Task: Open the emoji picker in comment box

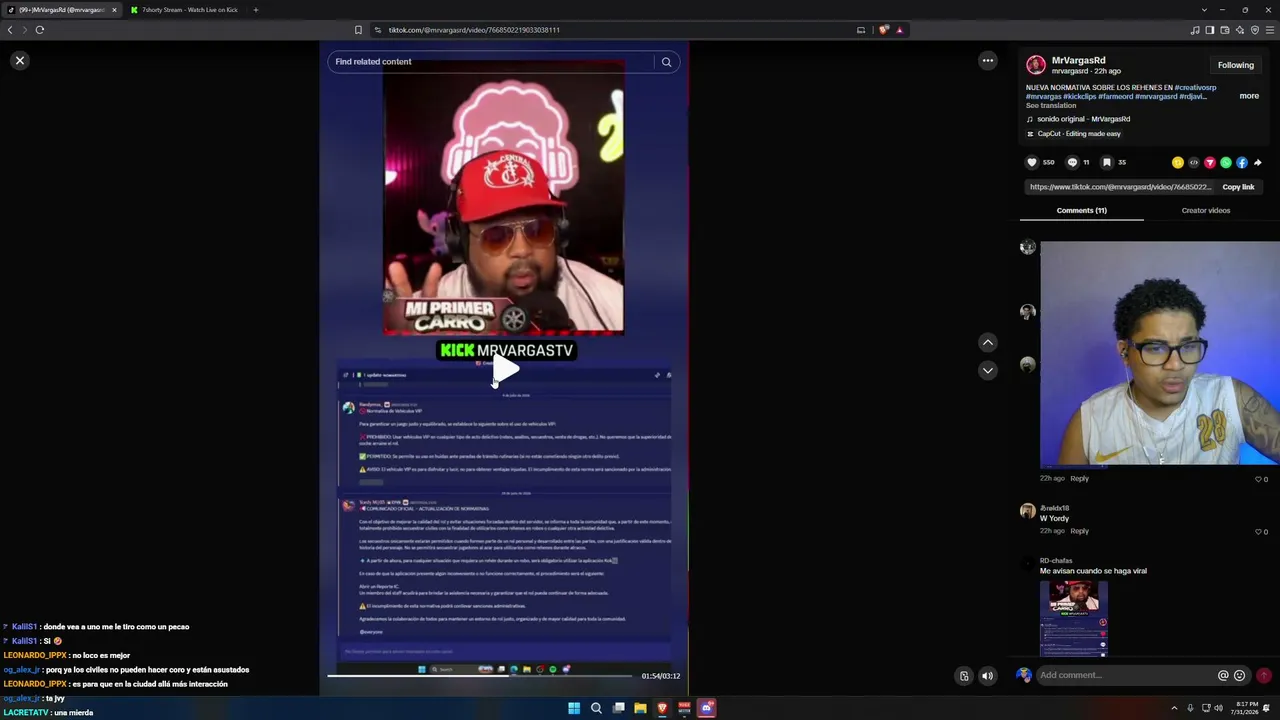Action: click(x=1240, y=675)
